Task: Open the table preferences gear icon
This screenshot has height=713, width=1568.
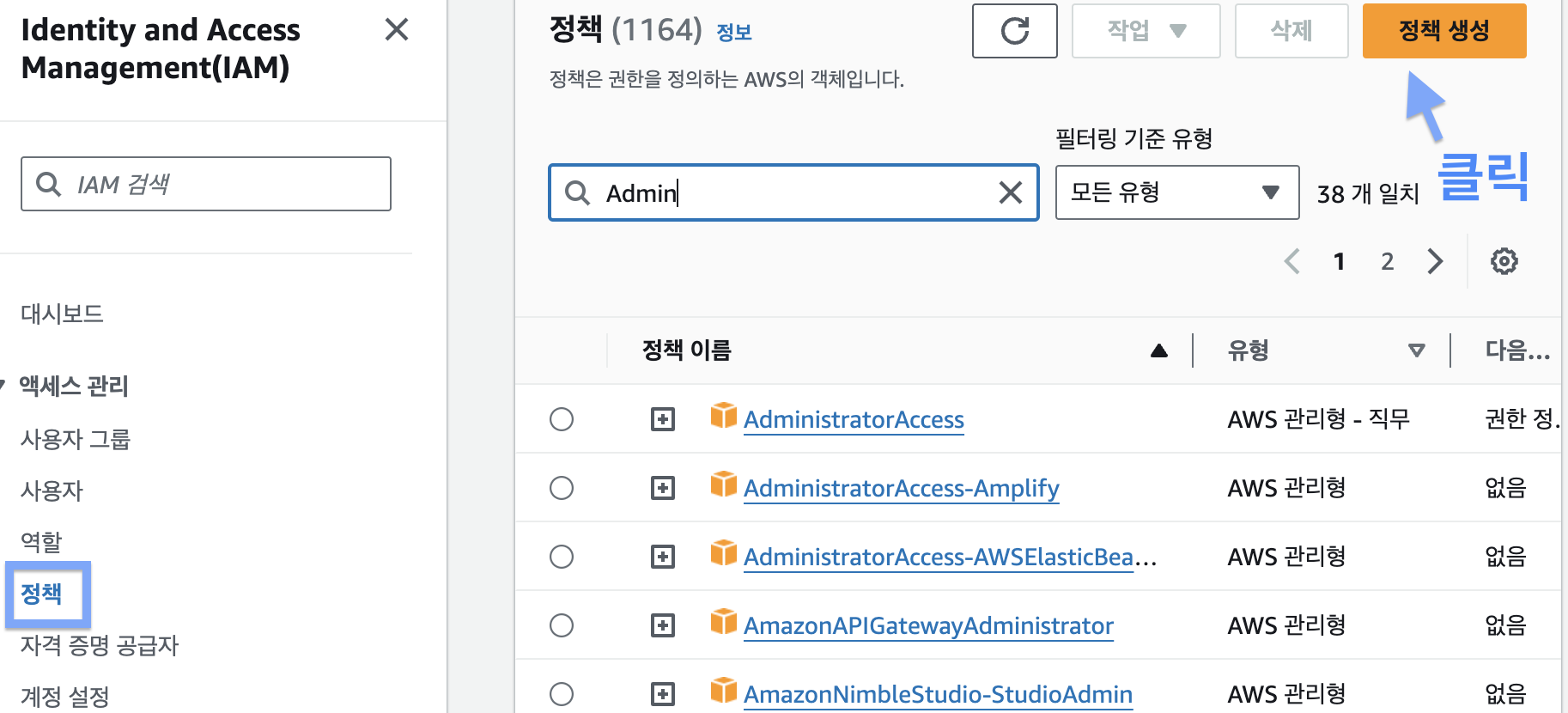Action: point(1504,261)
